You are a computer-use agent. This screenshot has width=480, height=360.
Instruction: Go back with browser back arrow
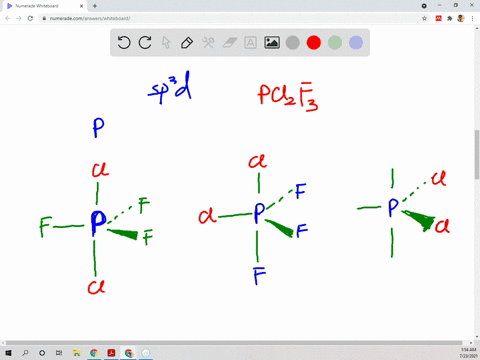pos(8,18)
